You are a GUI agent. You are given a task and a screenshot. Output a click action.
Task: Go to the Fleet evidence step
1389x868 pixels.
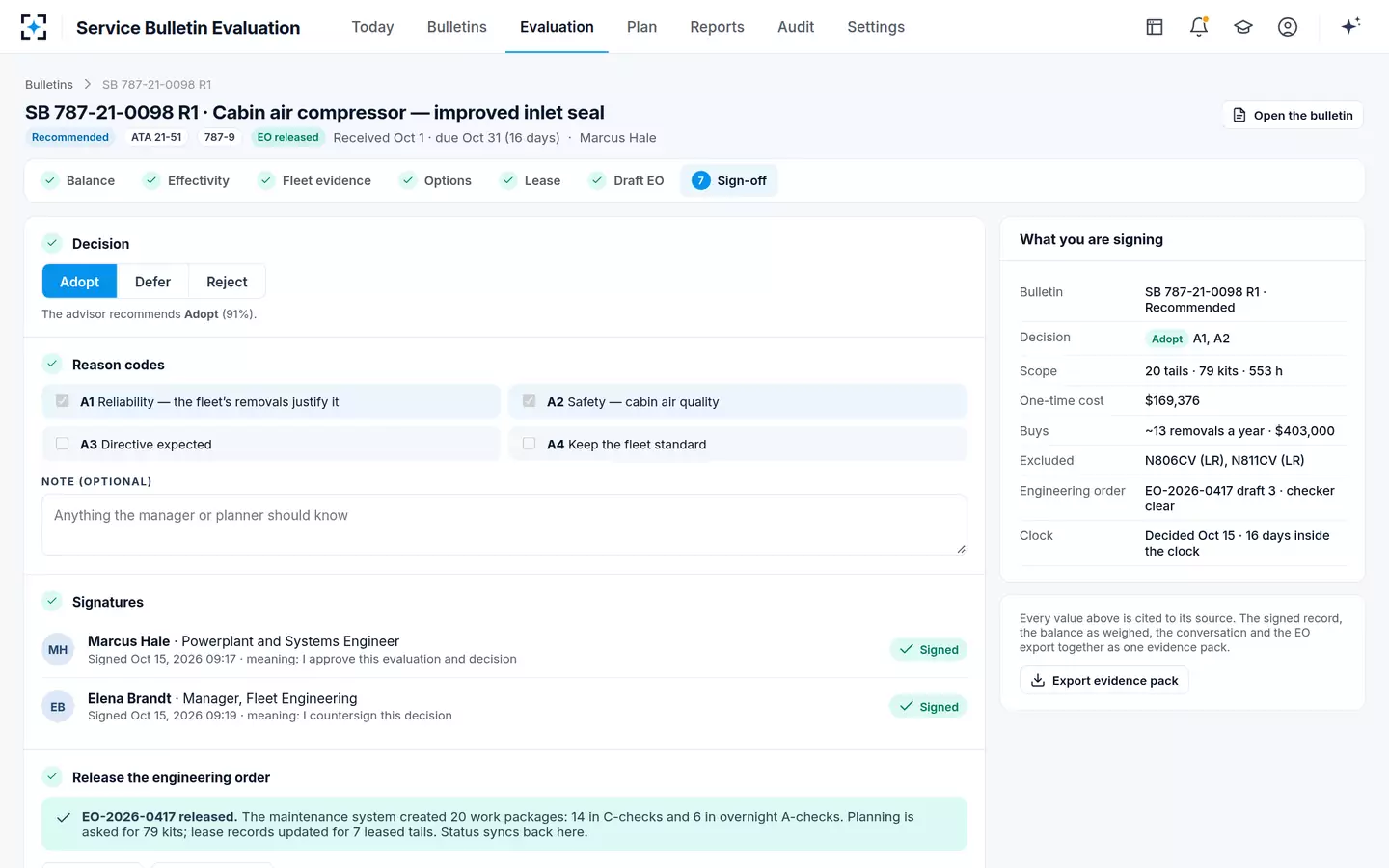click(x=315, y=180)
